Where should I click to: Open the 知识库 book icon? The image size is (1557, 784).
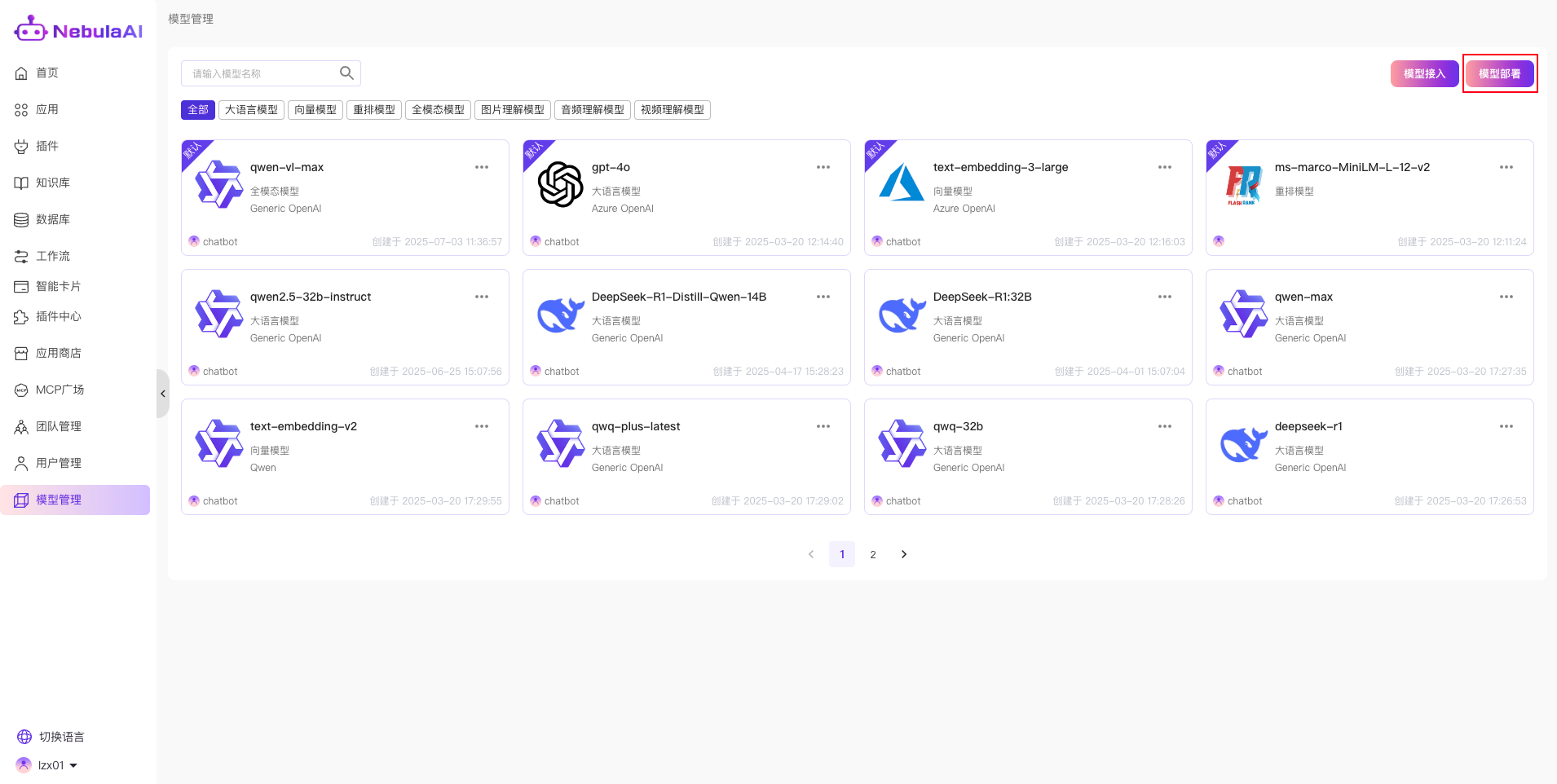click(21, 183)
